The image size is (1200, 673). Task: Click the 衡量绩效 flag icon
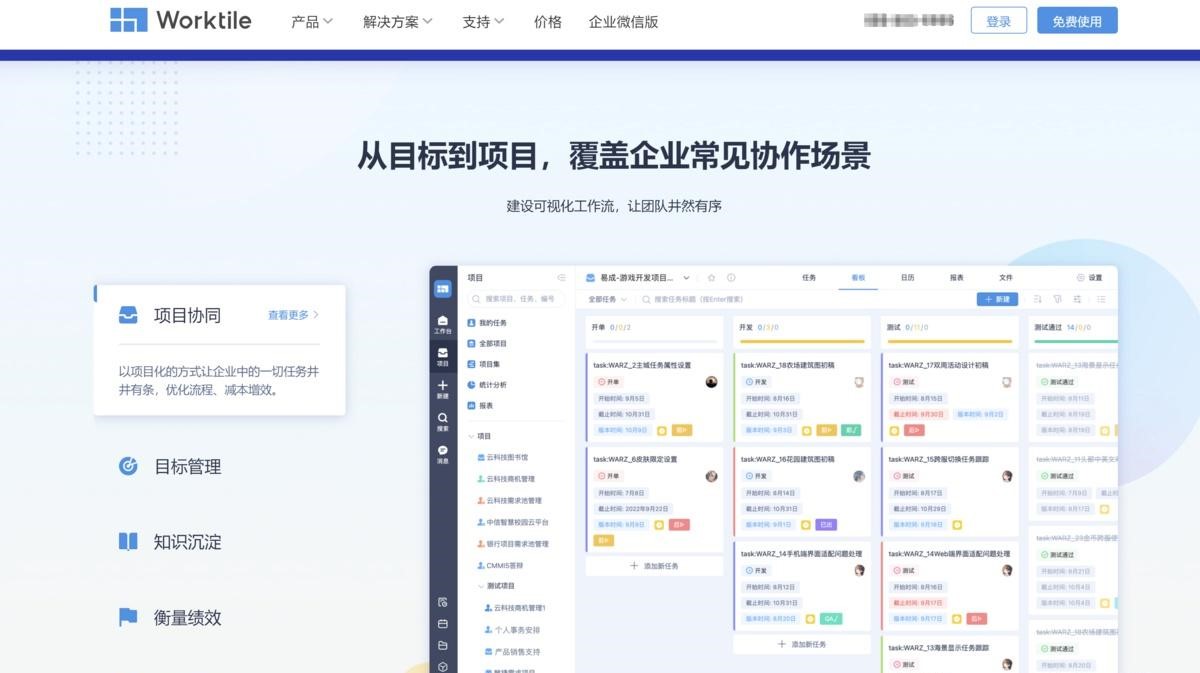coord(128,618)
